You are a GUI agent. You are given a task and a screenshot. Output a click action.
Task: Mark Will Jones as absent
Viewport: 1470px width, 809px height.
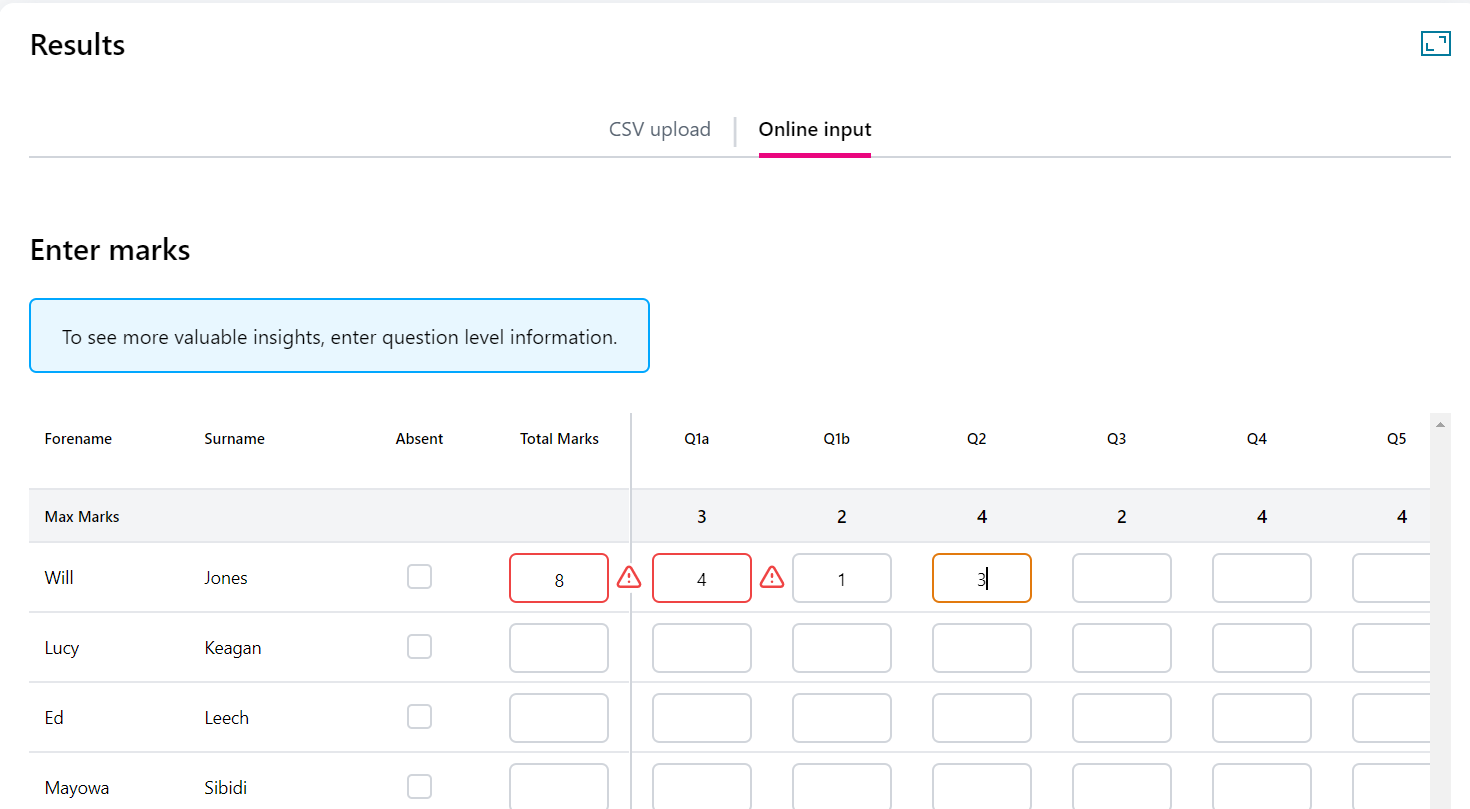[419, 577]
